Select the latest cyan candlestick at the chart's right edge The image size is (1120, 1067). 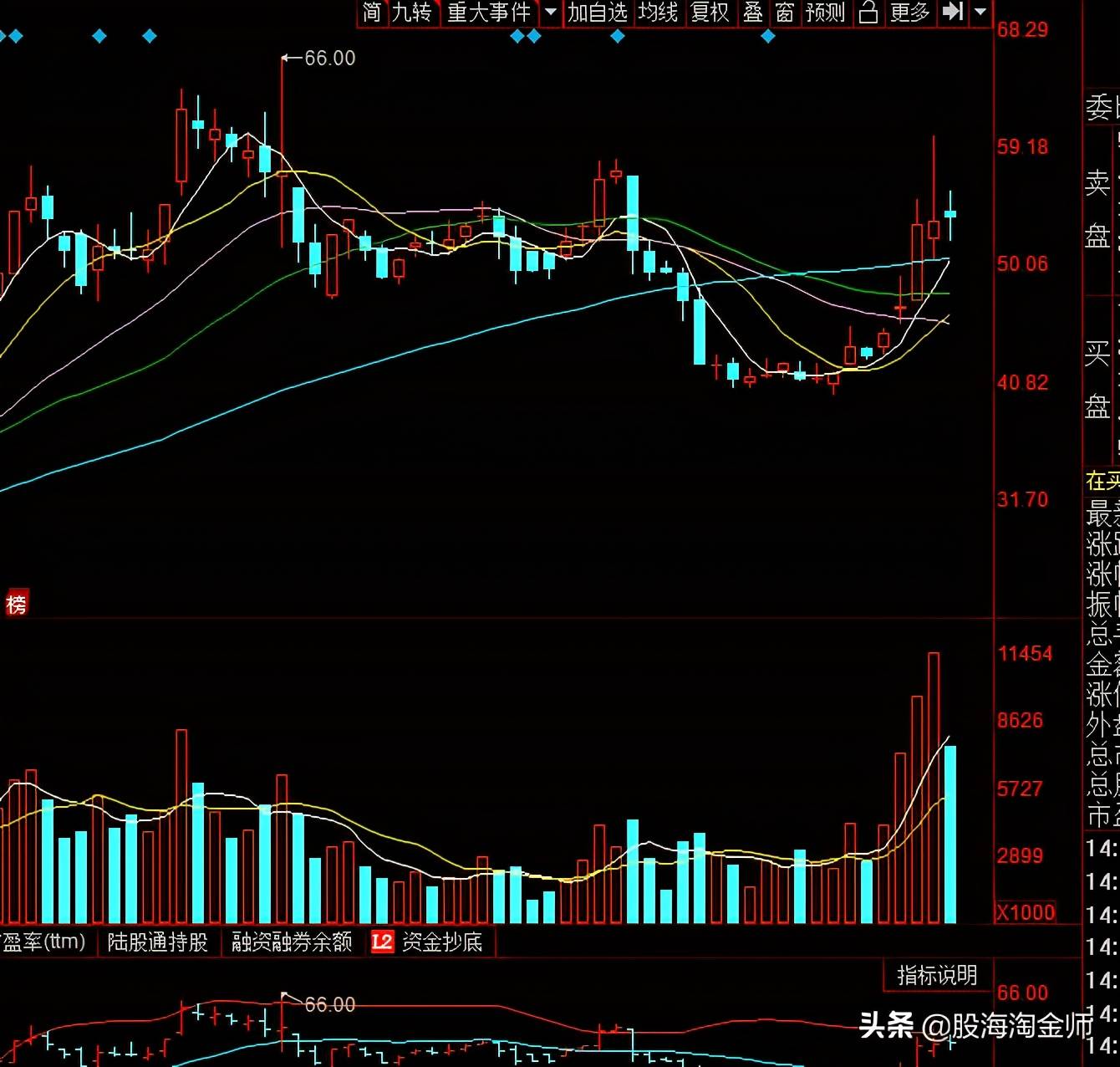(x=950, y=215)
